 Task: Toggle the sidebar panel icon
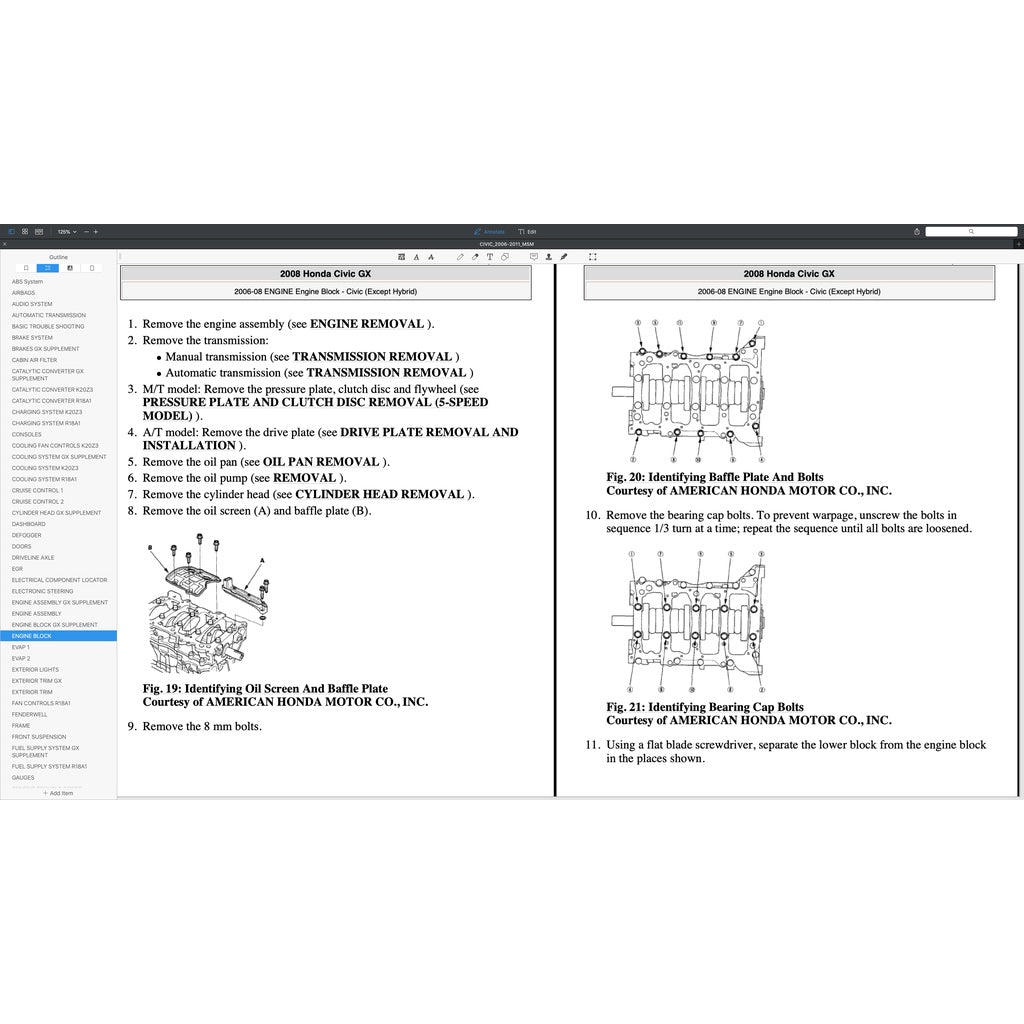point(12,231)
